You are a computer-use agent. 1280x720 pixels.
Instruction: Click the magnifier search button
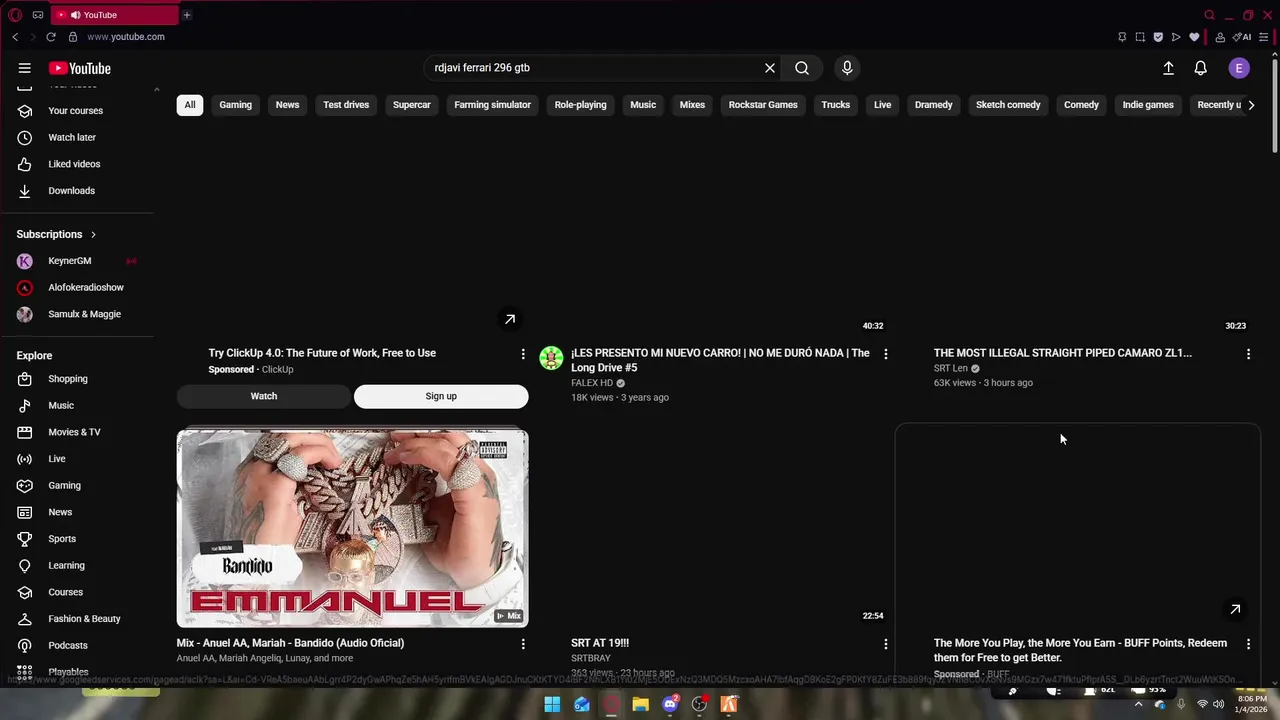(802, 68)
